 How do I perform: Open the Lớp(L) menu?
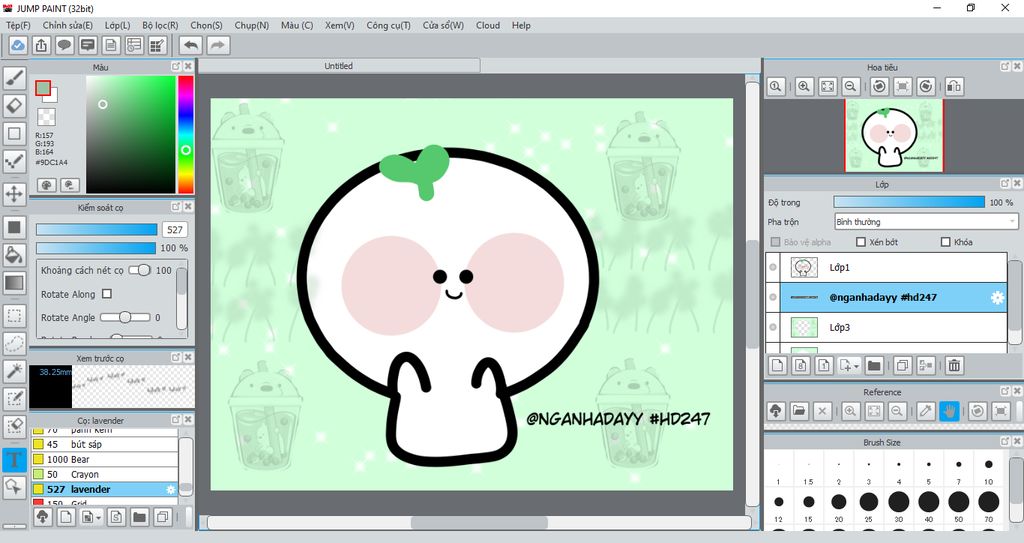coord(118,25)
